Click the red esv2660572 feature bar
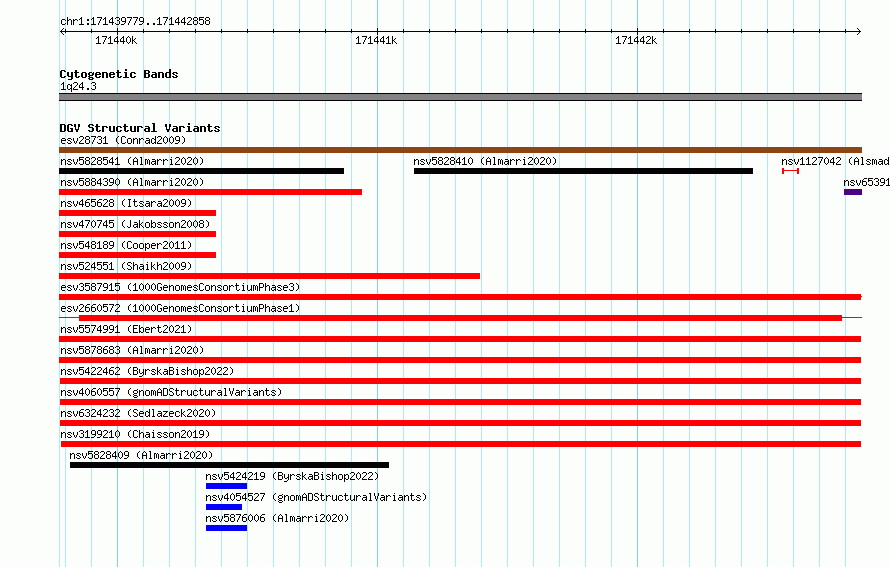This screenshot has width=890, height=567. [460, 318]
